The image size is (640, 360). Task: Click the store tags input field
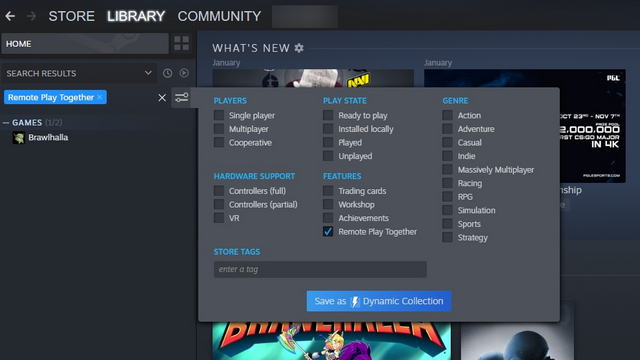[320, 269]
